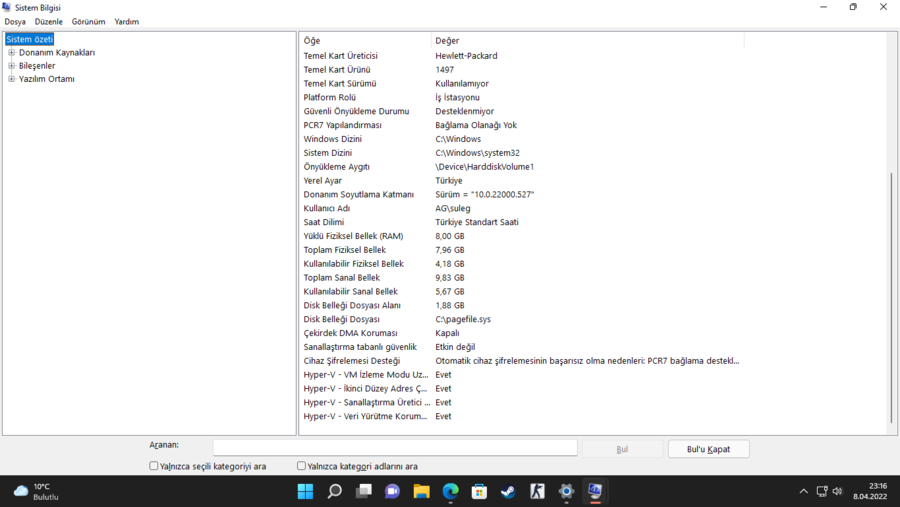Select Yüklü Fiziksel Bellek (RAM) row
Image resolution: width=900 pixels, height=507 pixels.
pyautogui.click(x=522, y=236)
